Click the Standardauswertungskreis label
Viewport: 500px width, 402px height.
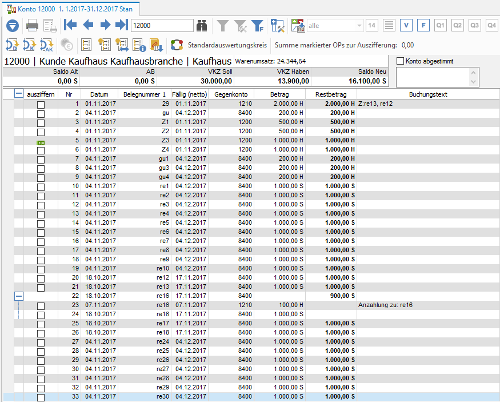227,45
